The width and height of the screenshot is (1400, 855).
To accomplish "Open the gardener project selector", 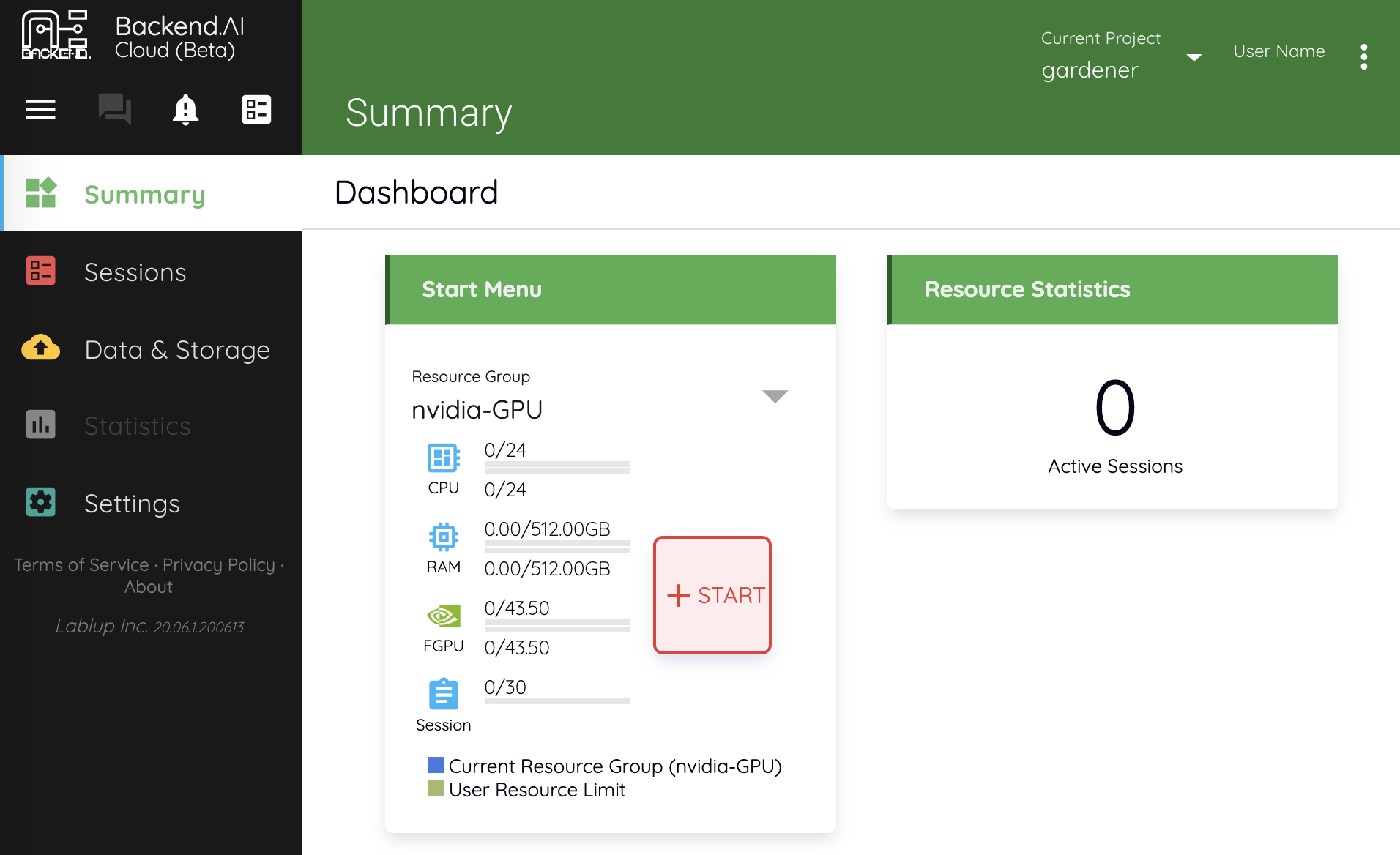I will pos(1122,55).
